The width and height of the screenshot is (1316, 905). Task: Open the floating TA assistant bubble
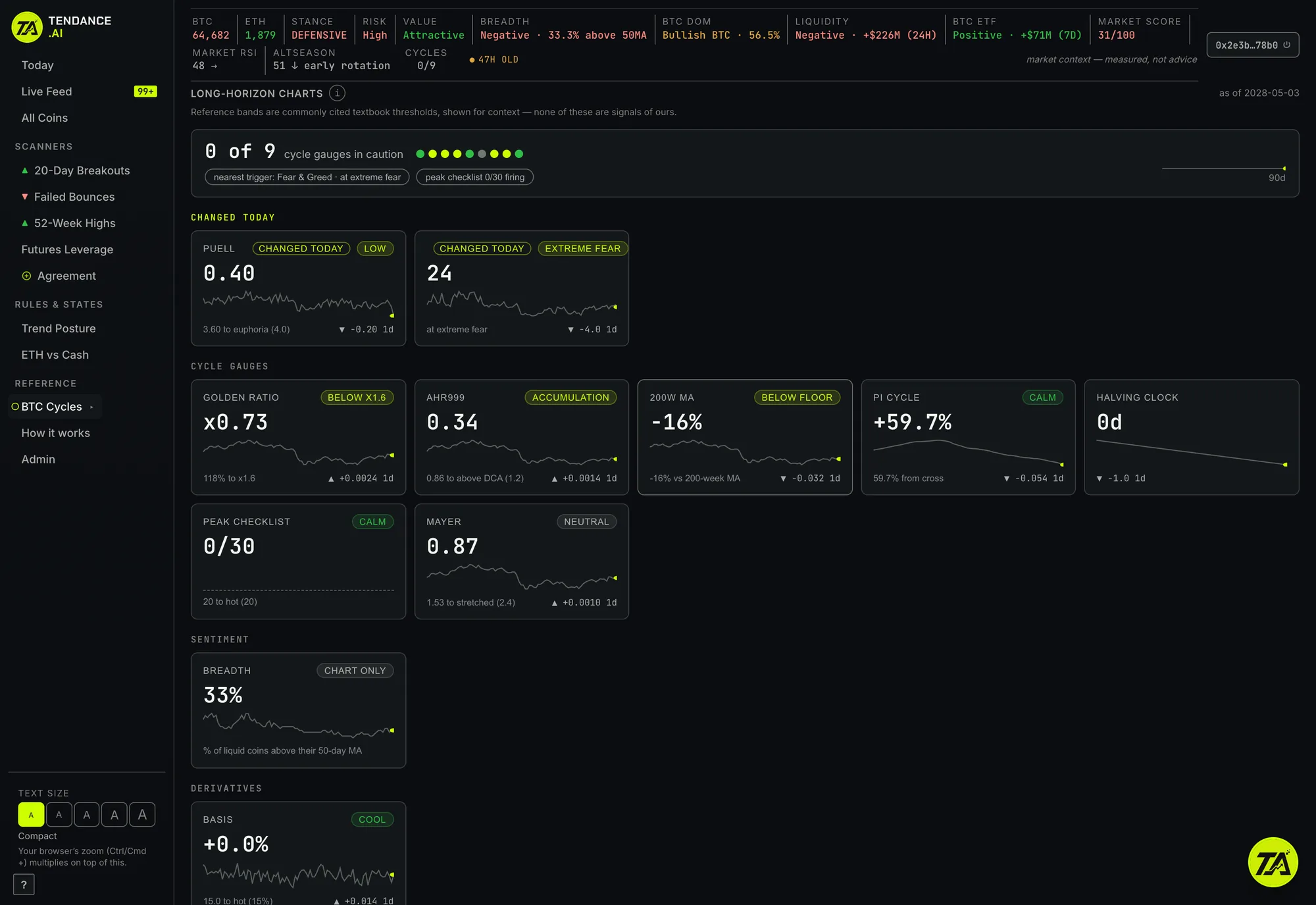(x=1273, y=862)
